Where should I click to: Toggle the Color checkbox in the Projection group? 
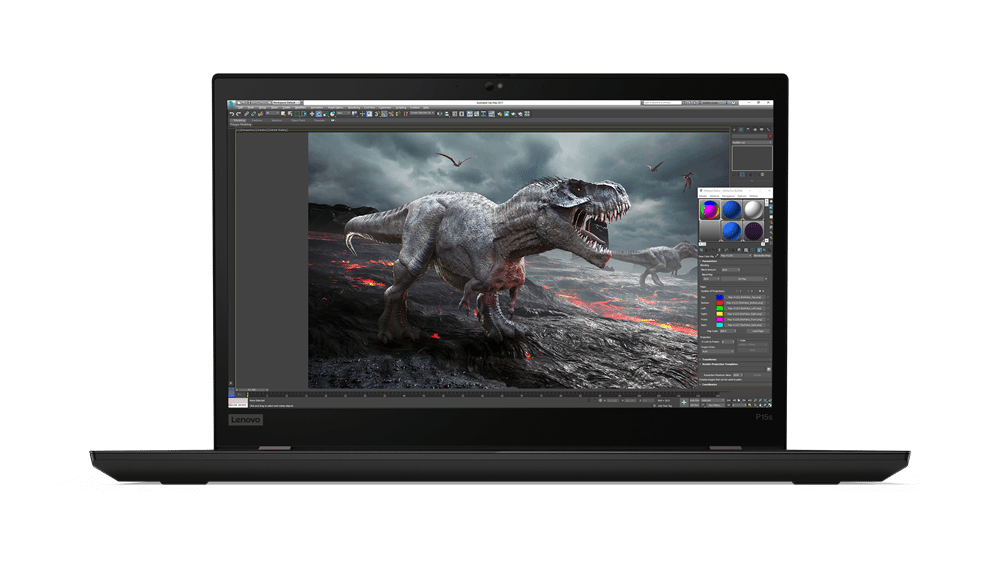pos(738,341)
